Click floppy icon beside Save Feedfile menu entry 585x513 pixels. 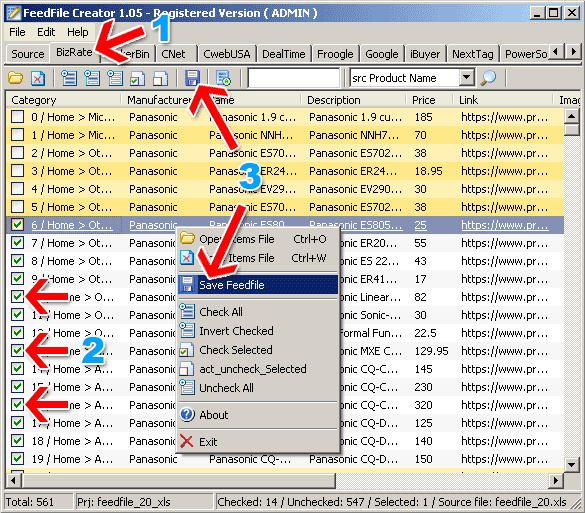point(187,285)
